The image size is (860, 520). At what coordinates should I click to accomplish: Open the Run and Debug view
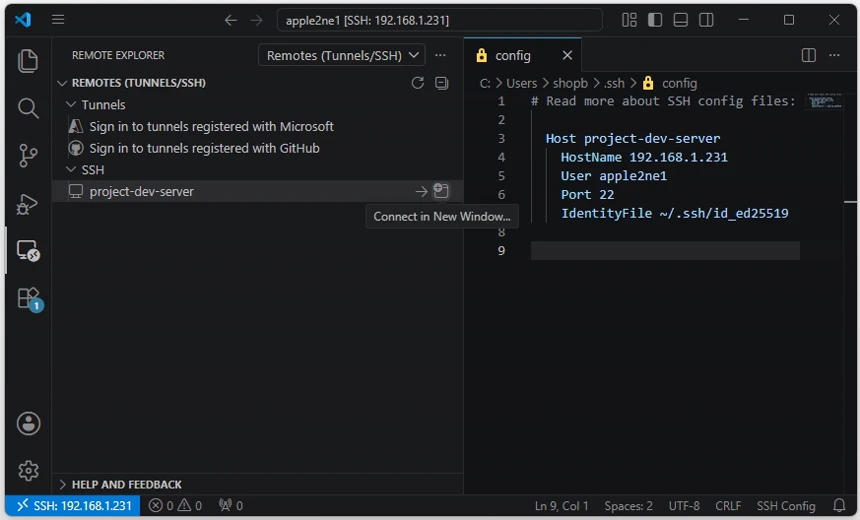[x=27, y=204]
